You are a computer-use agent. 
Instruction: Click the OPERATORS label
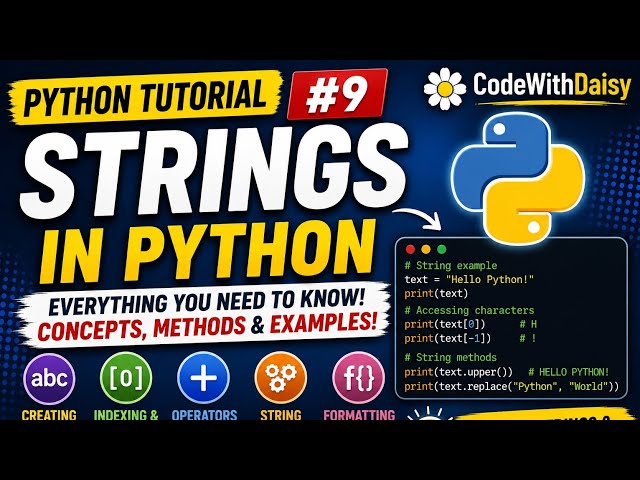coord(204,415)
